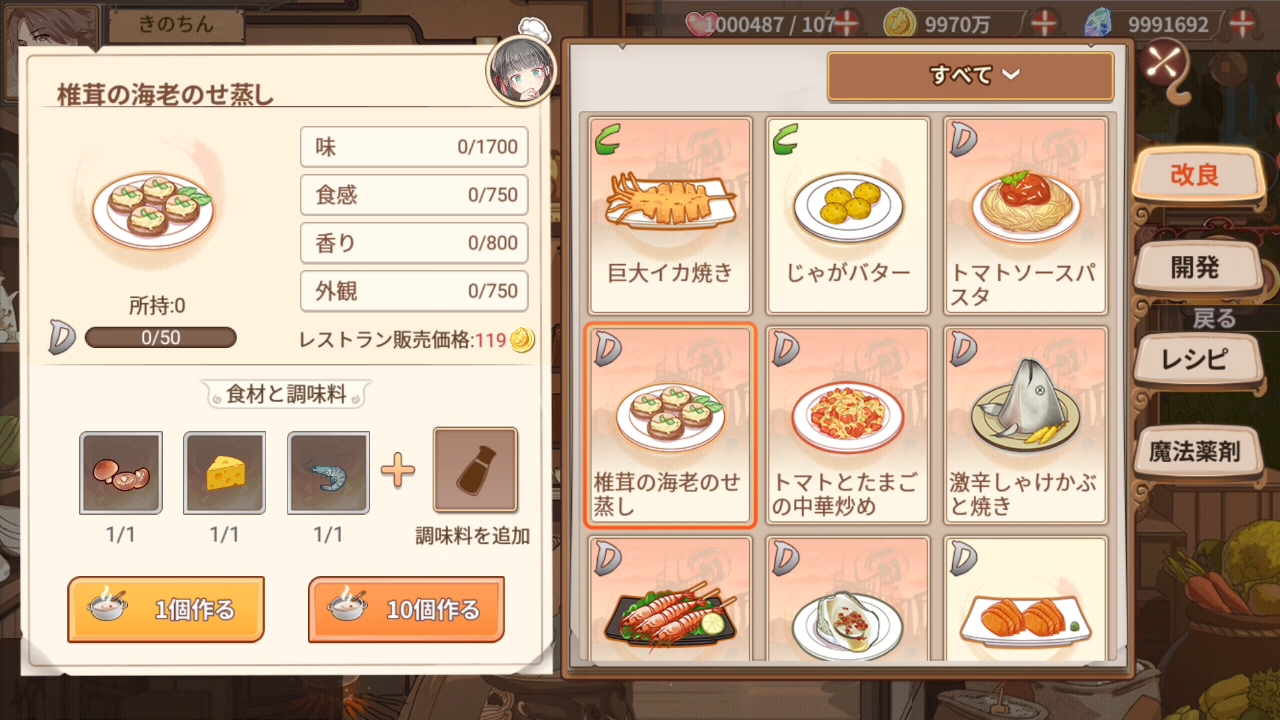The image size is (1280, 720).
Task: Click the plus next to gold coins
Action: 1045,22
